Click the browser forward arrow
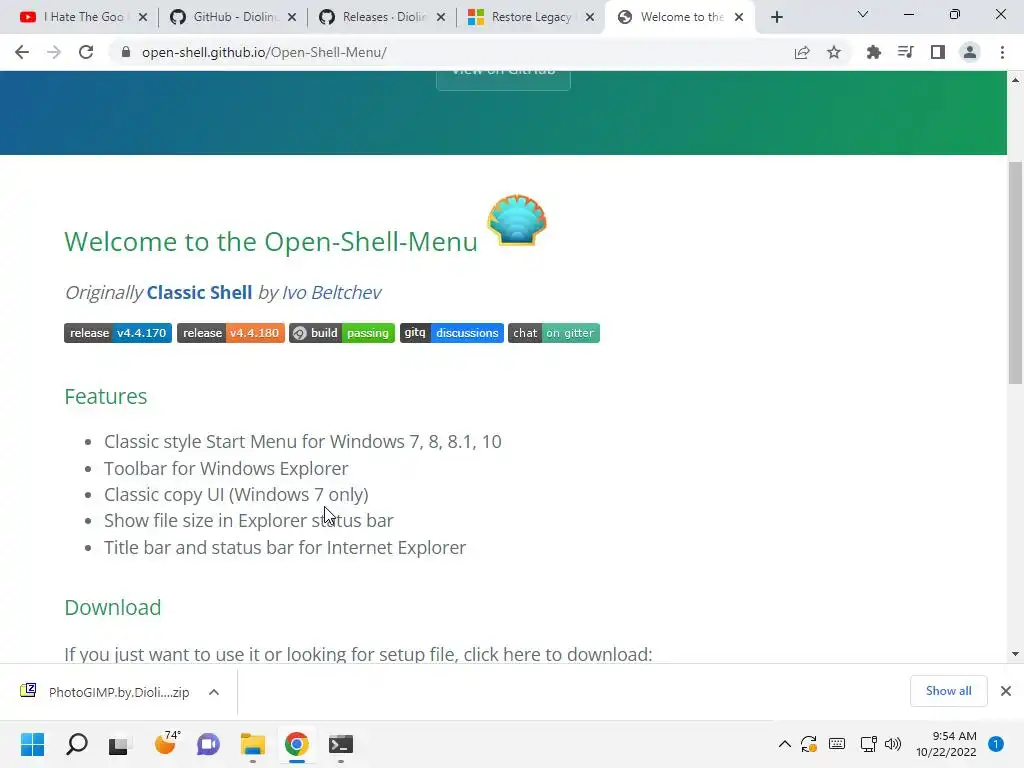The height and width of the screenshot is (768, 1024). click(x=54, y=52)
